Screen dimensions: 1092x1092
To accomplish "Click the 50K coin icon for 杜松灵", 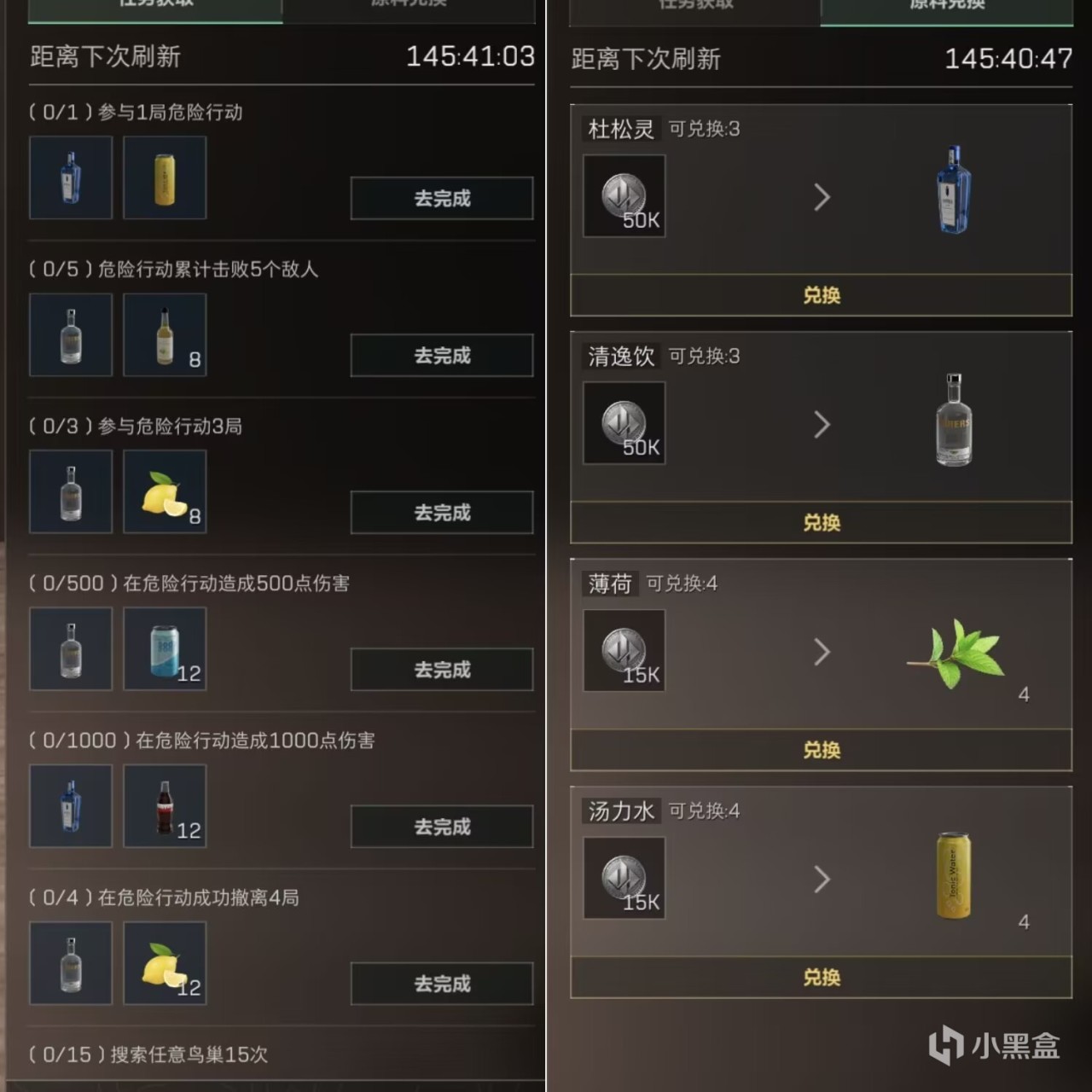I will click(624, 195).
